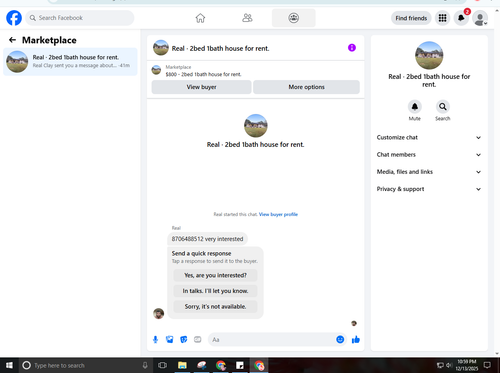This screenshot has height=373, width=500.
Task: Search in conversation magnifier icon
Action: click(443, 107)
